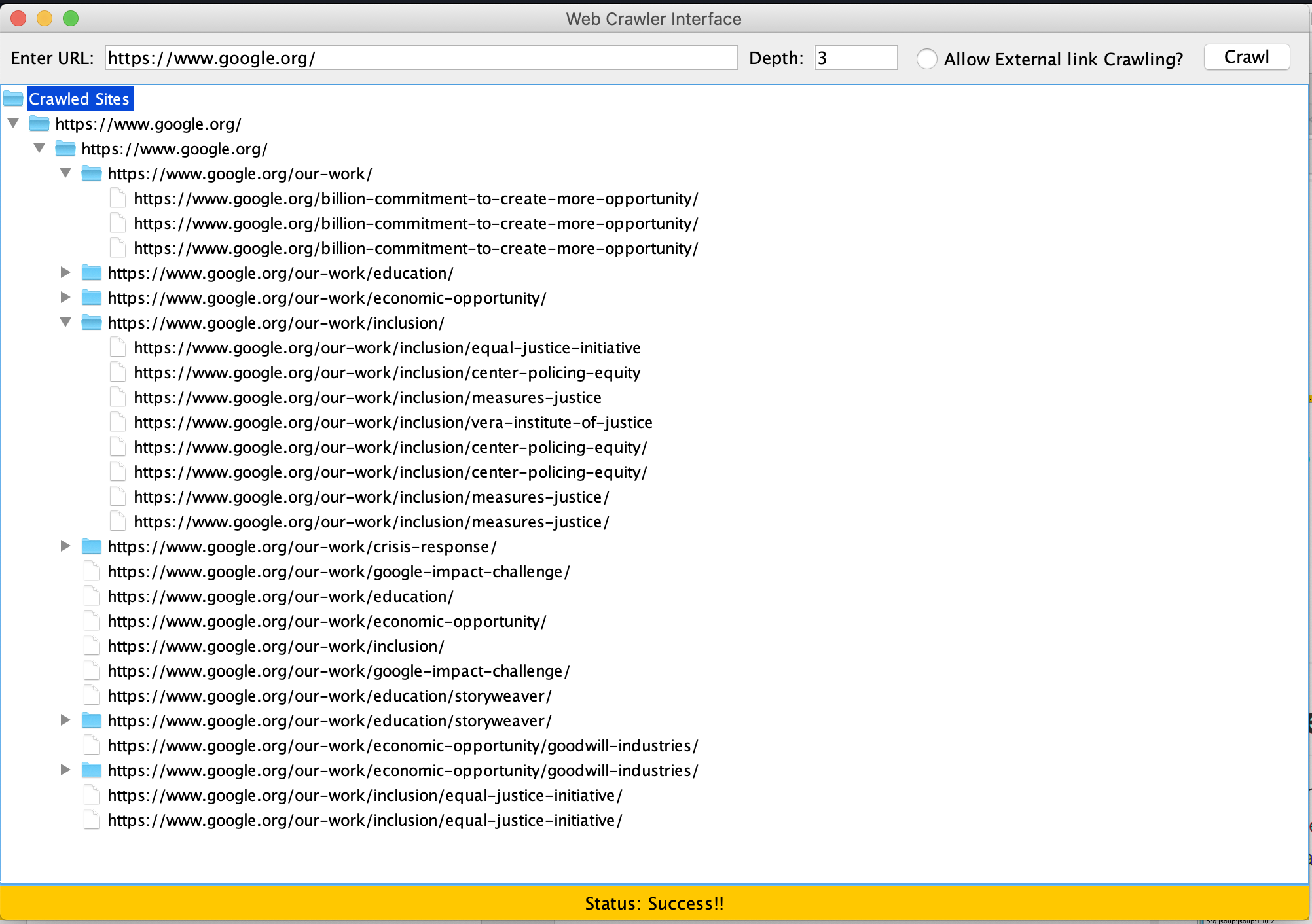Expand the our-work/education/ tree node

coord(65,272)
